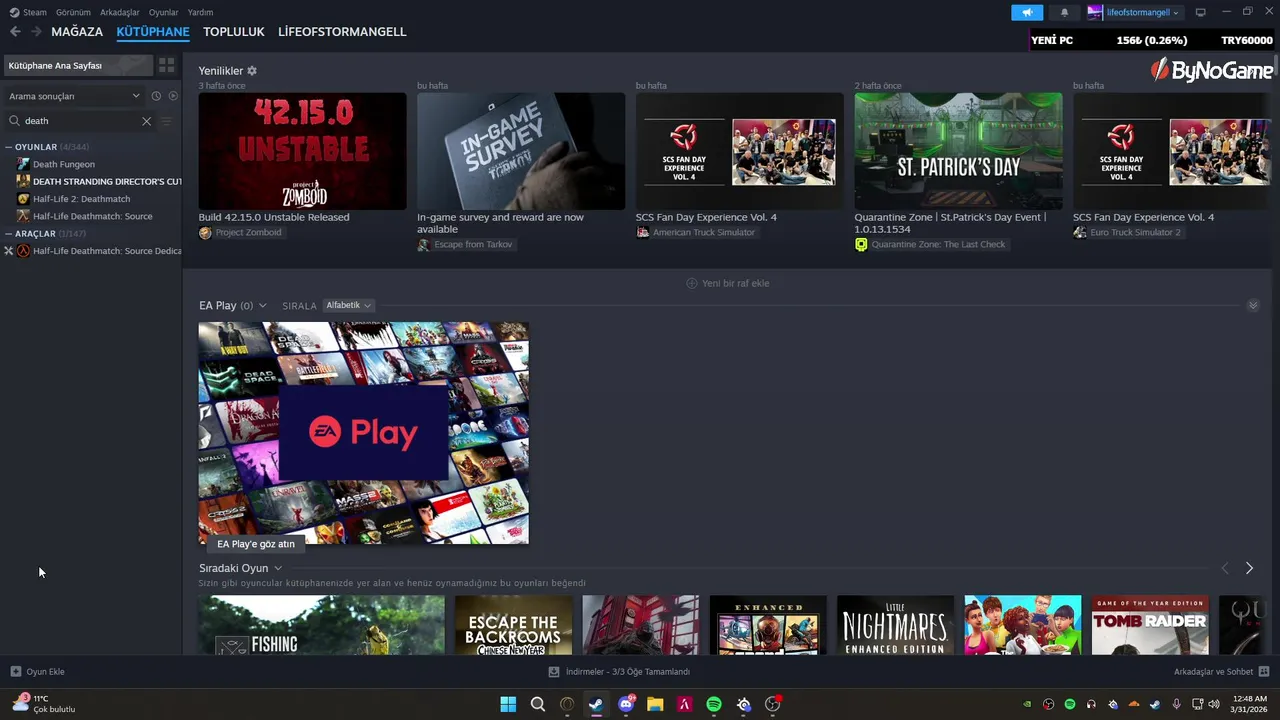Click the plus icon beside Yeni bir raf ekle
Viewport: 1280px width, 720px height.
click(x=691, y=283)
